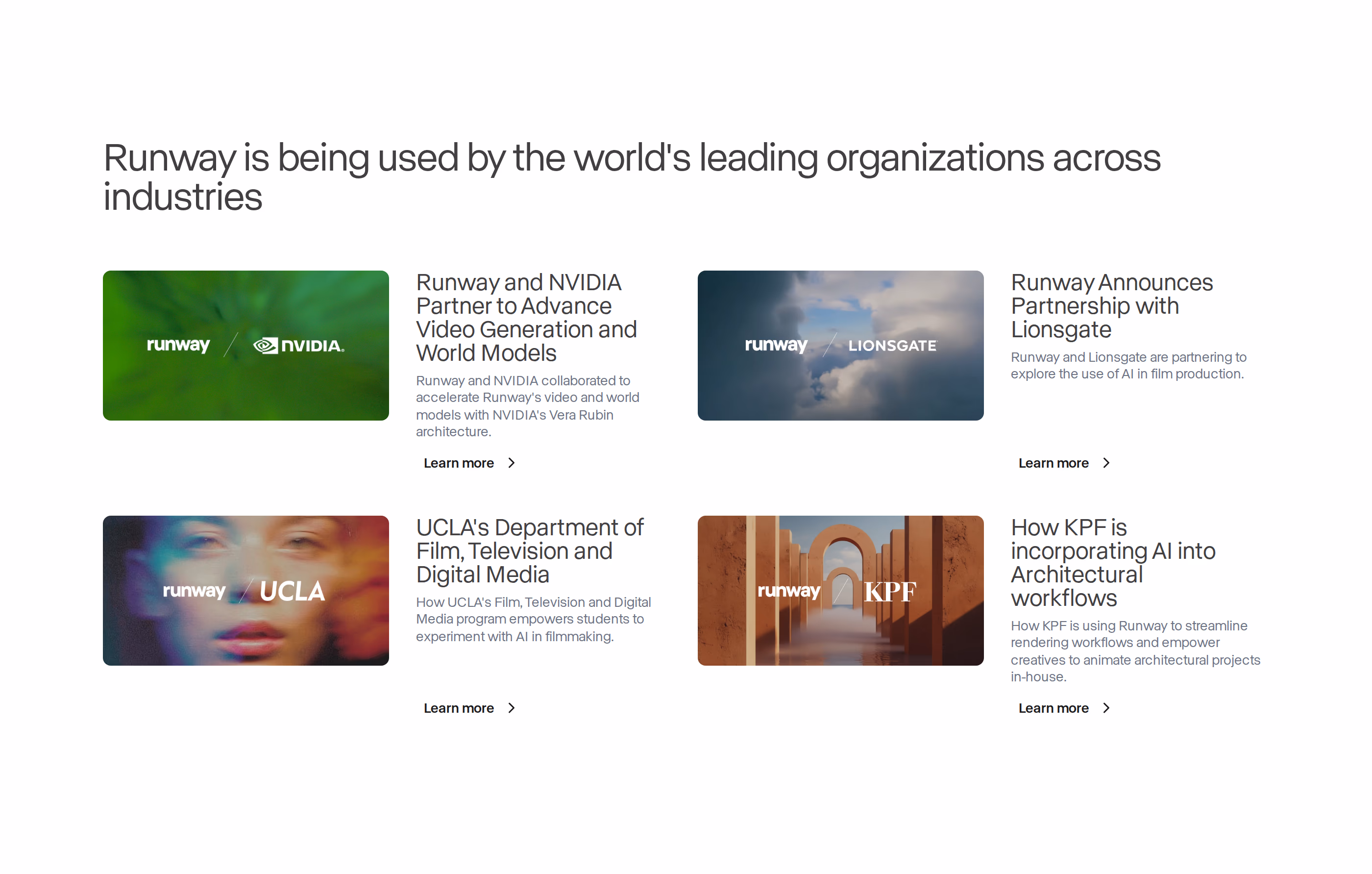Click the arrow icon beside KPF's Learn more
This screenshot has width=1372, height=874.
1106,708
